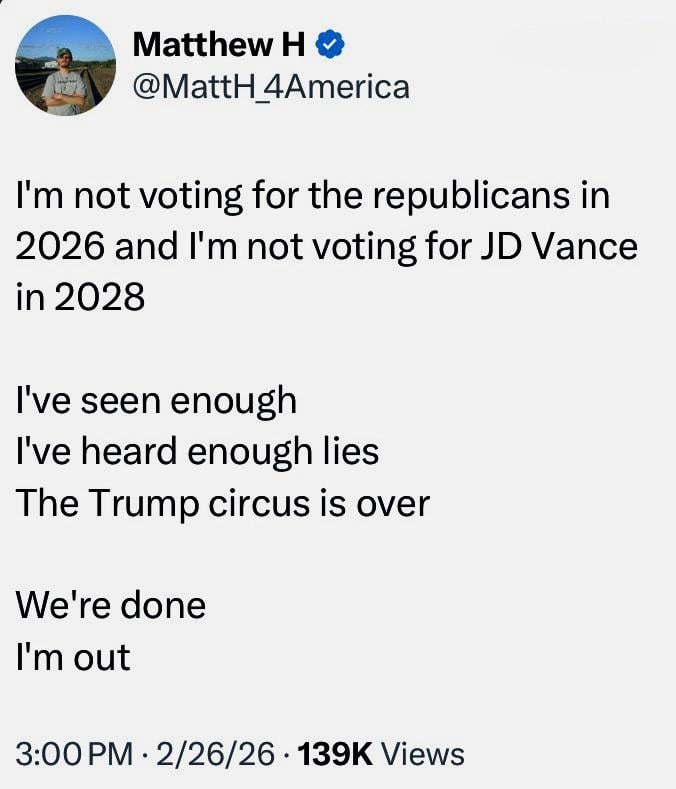This screenshot has width=676, height=789.
Task: Click the blue verified checkmark badge
Action: [x=330, y=44]
